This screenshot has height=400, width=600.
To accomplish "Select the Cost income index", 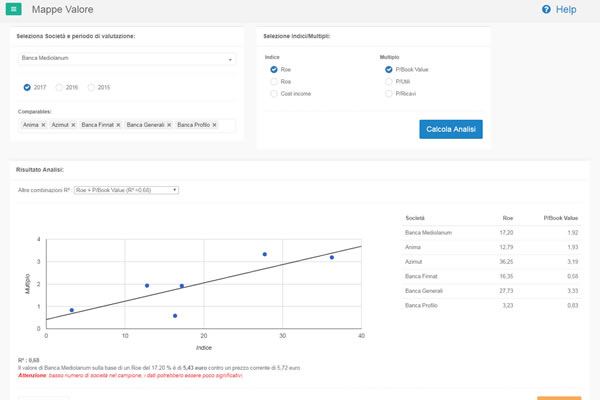I will tap(274, 94).
